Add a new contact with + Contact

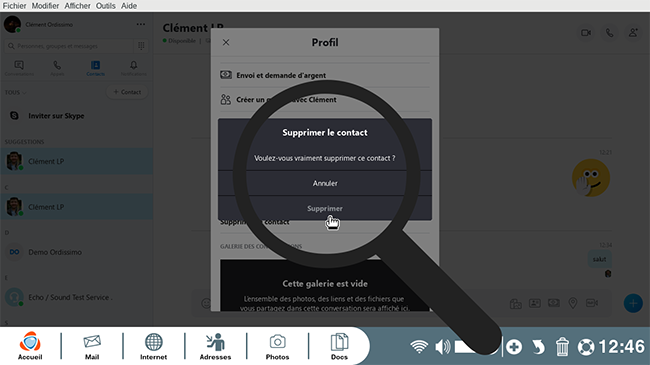[x=127, y=92]
